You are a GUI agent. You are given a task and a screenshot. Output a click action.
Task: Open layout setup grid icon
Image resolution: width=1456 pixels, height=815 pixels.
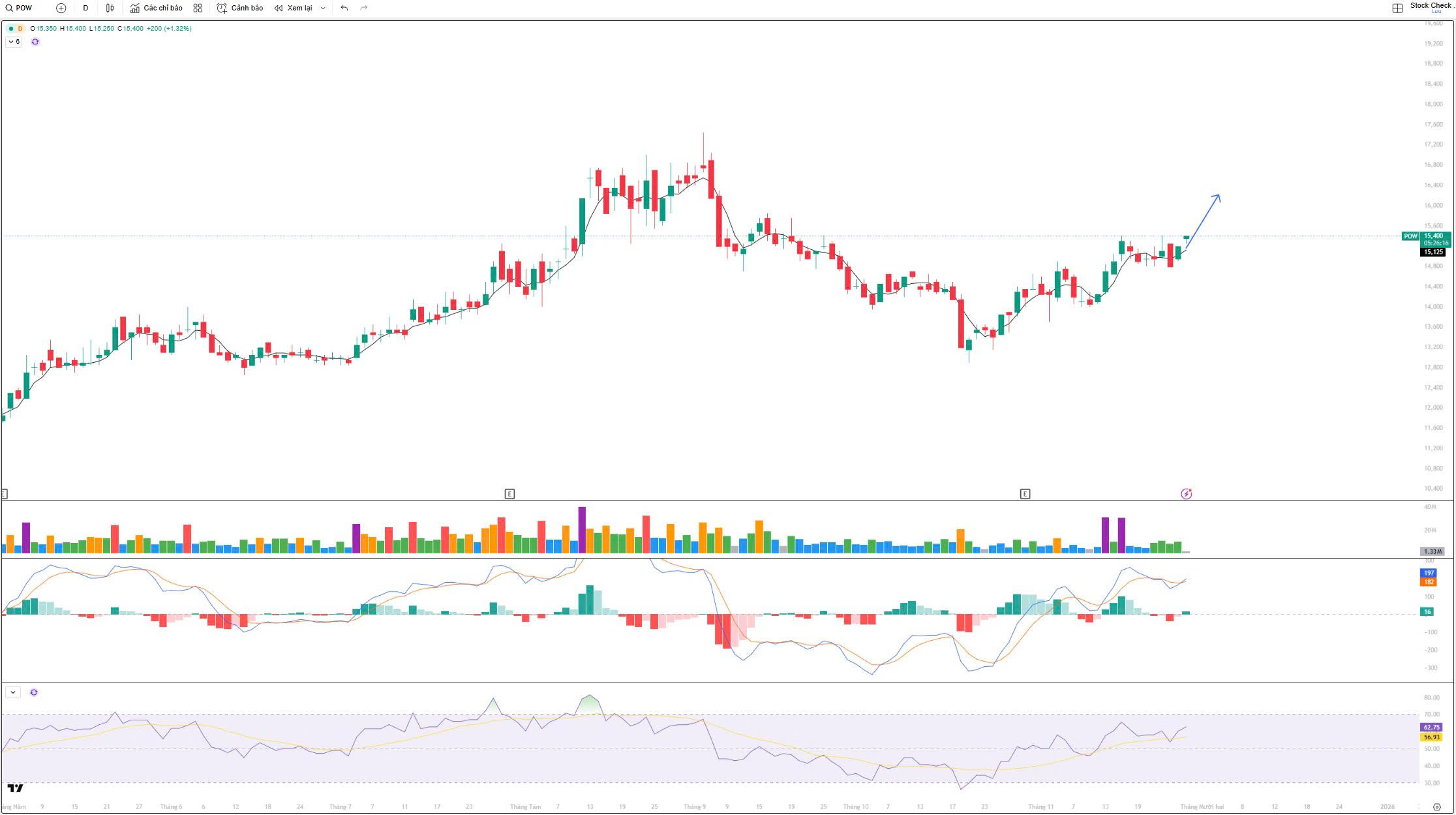point(1397,8)
